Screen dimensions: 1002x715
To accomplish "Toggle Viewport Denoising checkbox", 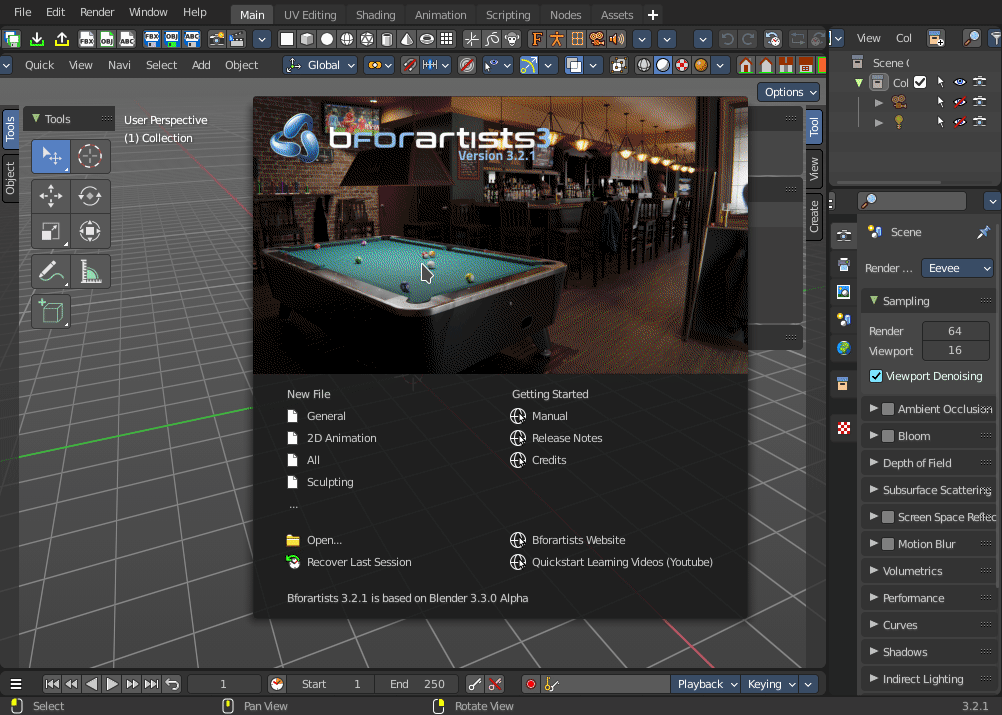I will tap(876, 376).
